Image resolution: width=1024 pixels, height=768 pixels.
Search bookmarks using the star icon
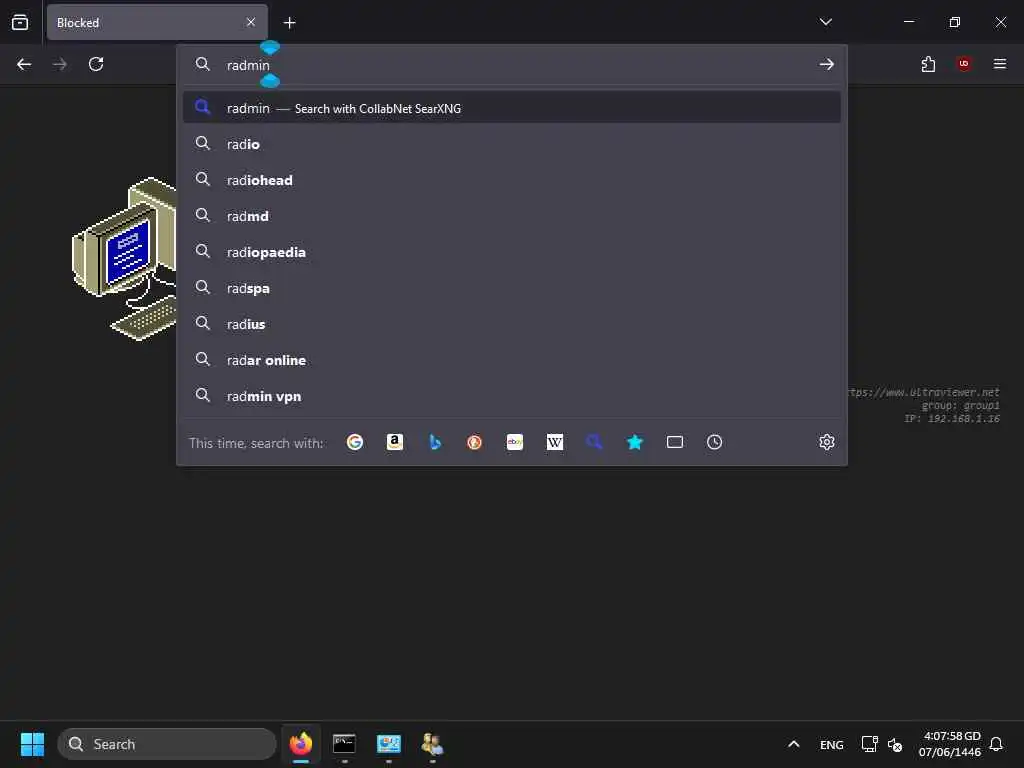click(x=635, y=442)
